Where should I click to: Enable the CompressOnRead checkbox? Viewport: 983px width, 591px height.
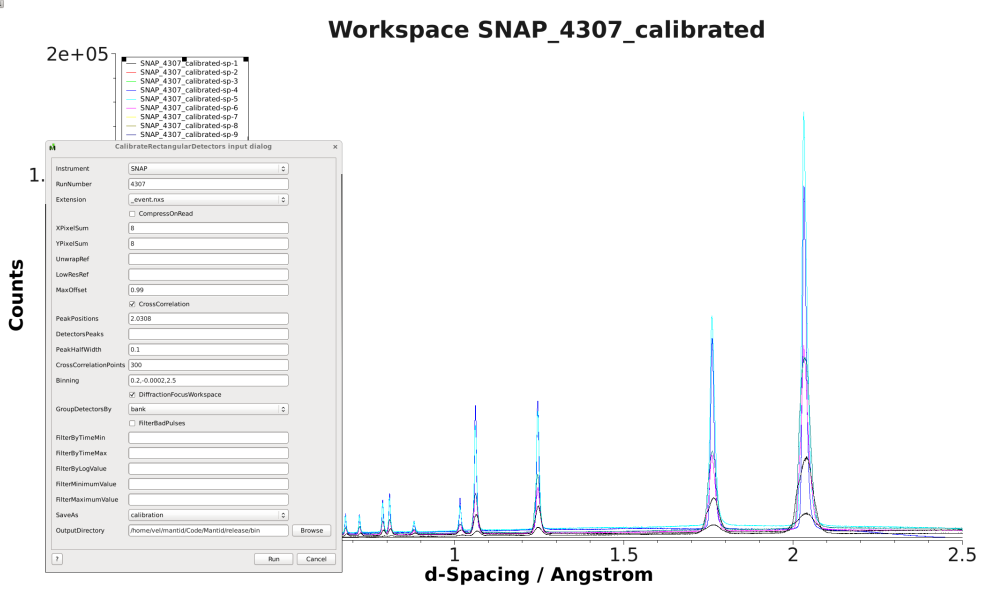[133, 213]
